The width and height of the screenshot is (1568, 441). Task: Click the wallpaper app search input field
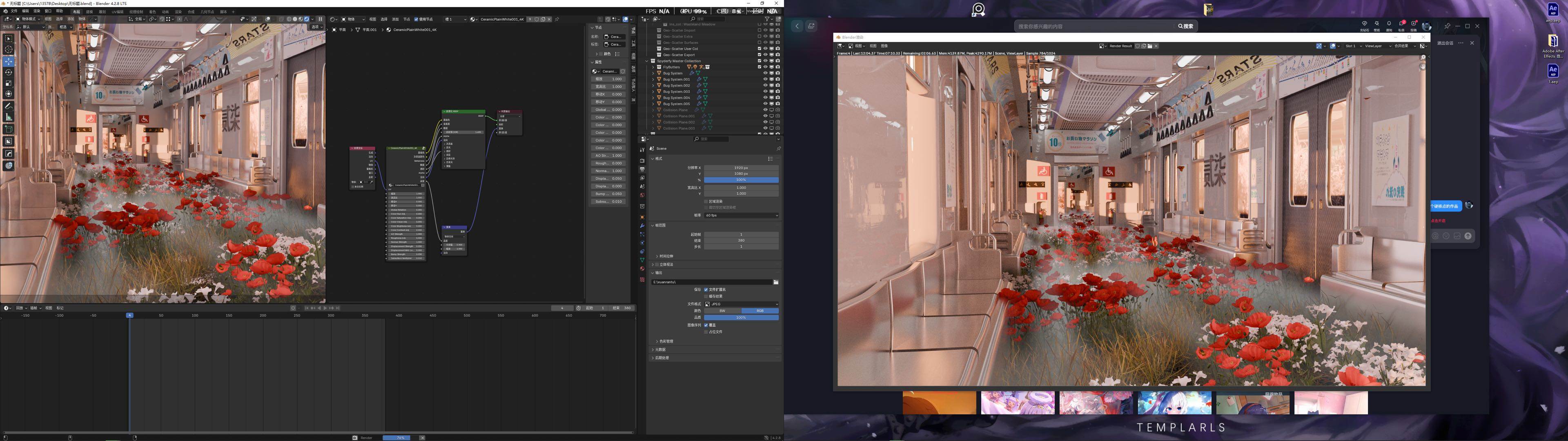point(1094,26)
